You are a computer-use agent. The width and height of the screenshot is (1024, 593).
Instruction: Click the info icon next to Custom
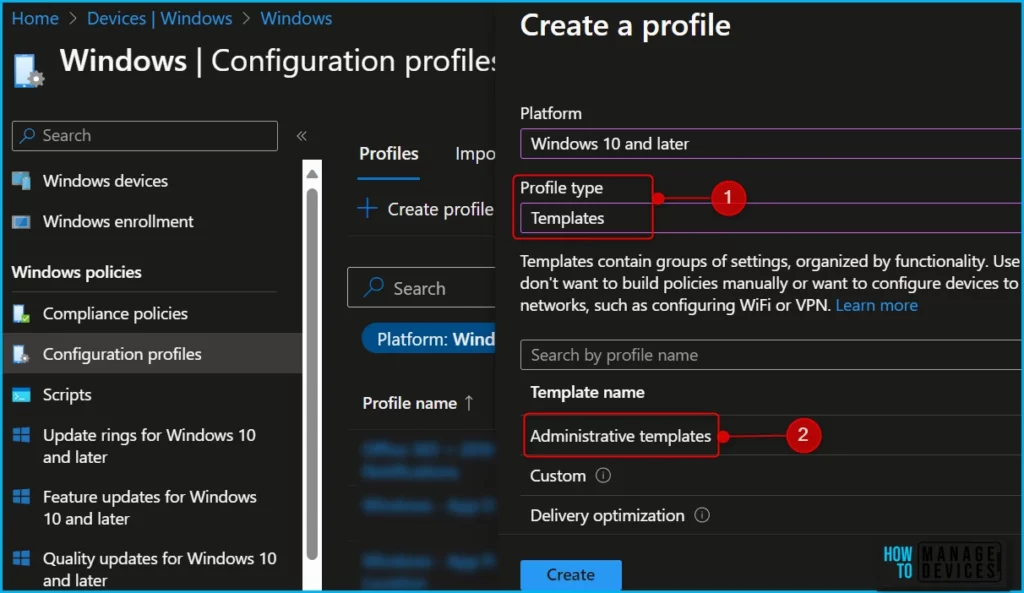click(603, 475)
